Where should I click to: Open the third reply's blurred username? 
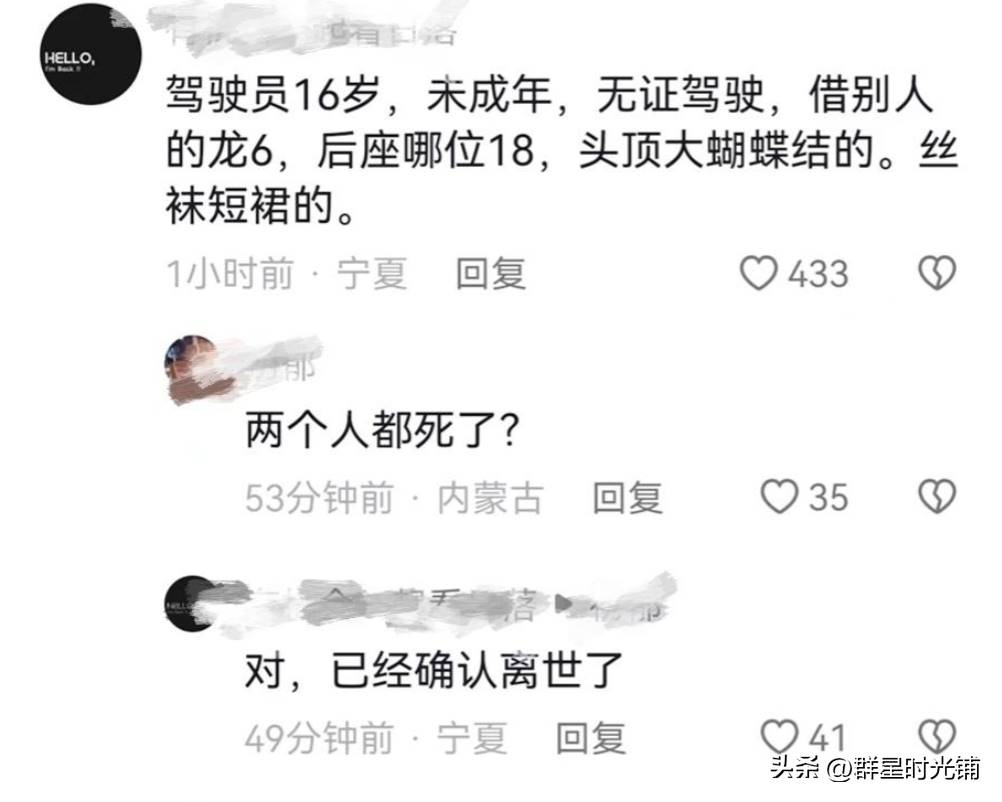[x=441, y=605]
